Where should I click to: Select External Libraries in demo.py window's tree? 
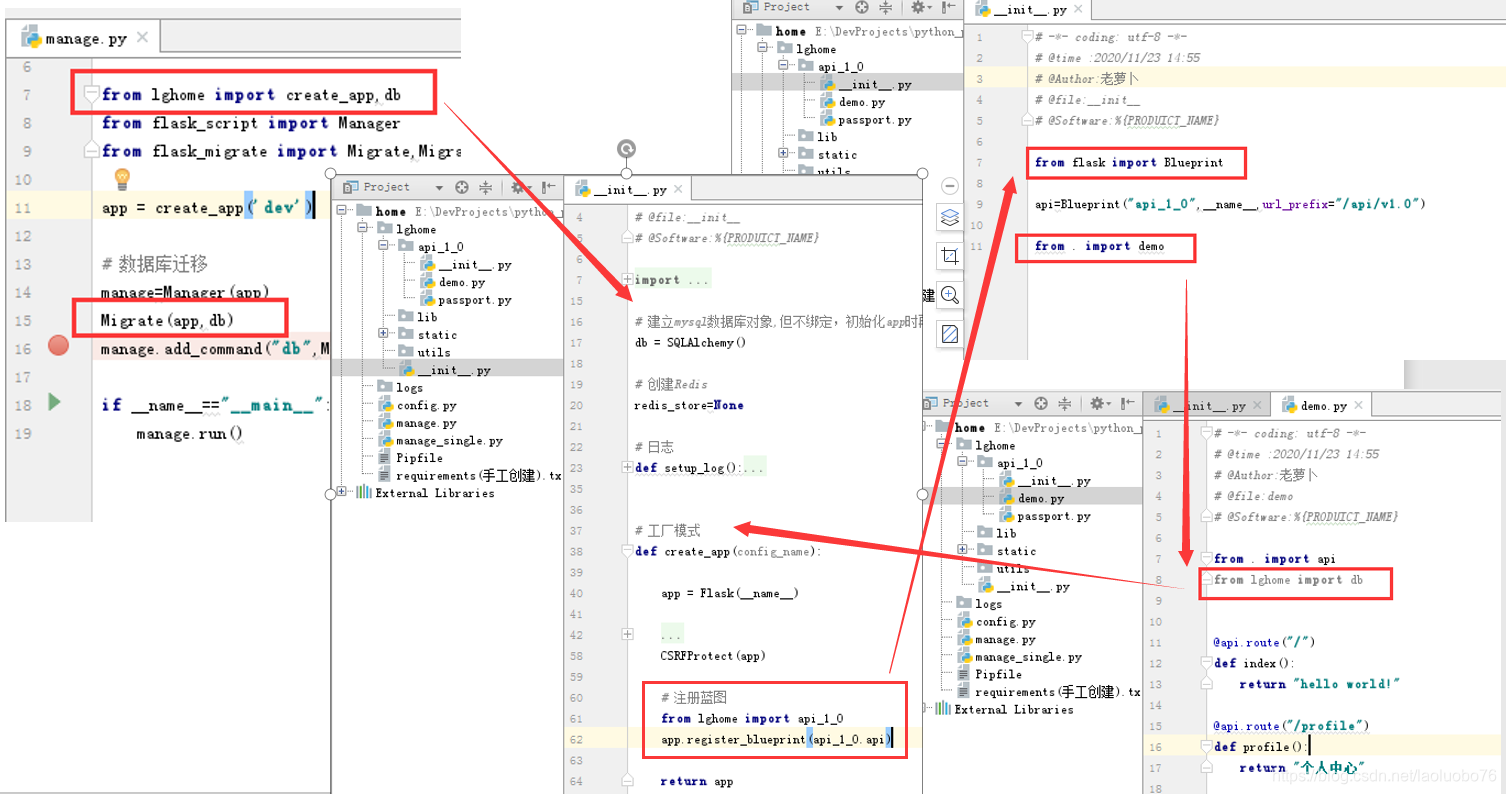coord(1004,709)
